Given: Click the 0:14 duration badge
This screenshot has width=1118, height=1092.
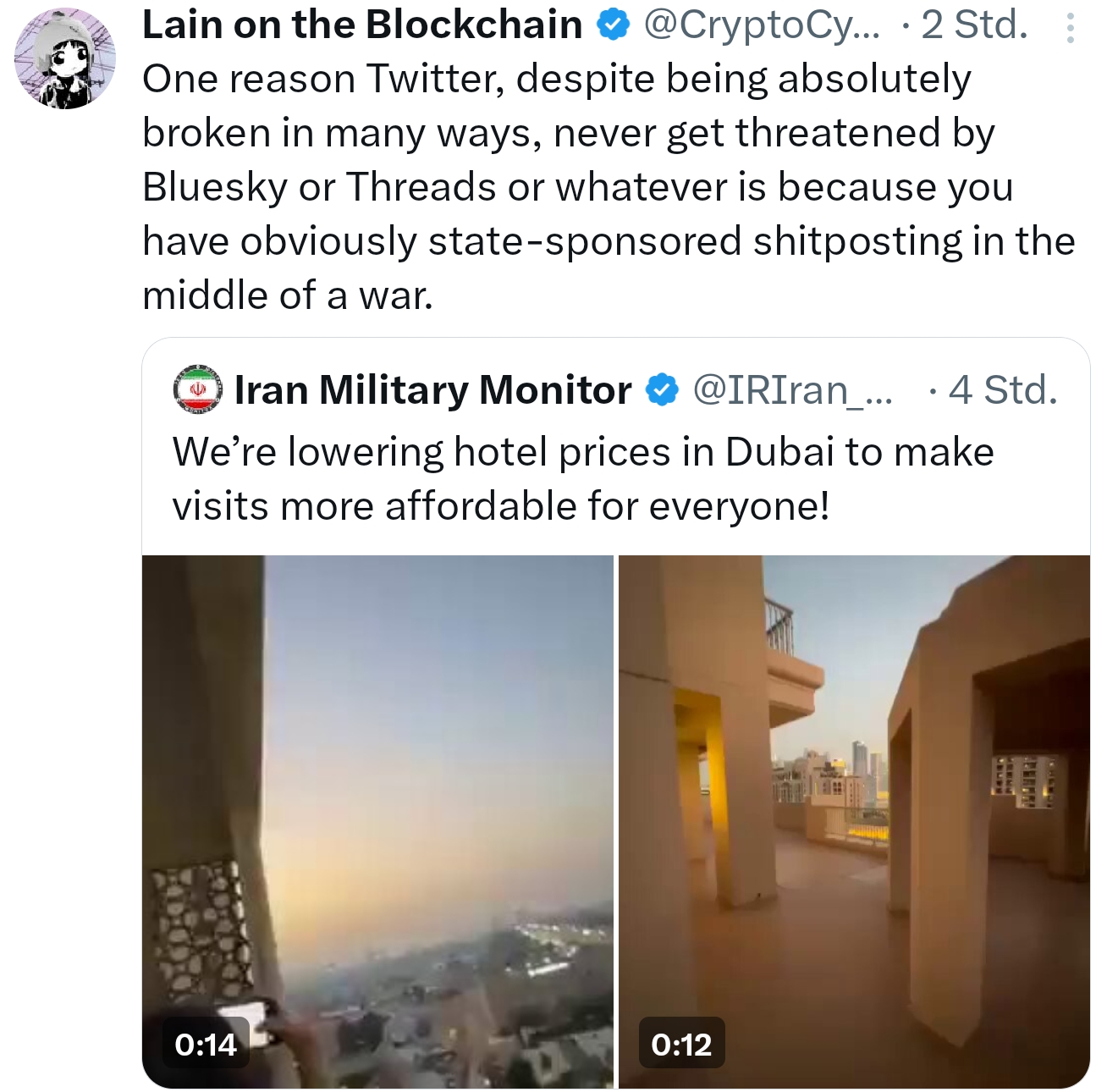Looking at the screenshot, I should (206, 1045).
